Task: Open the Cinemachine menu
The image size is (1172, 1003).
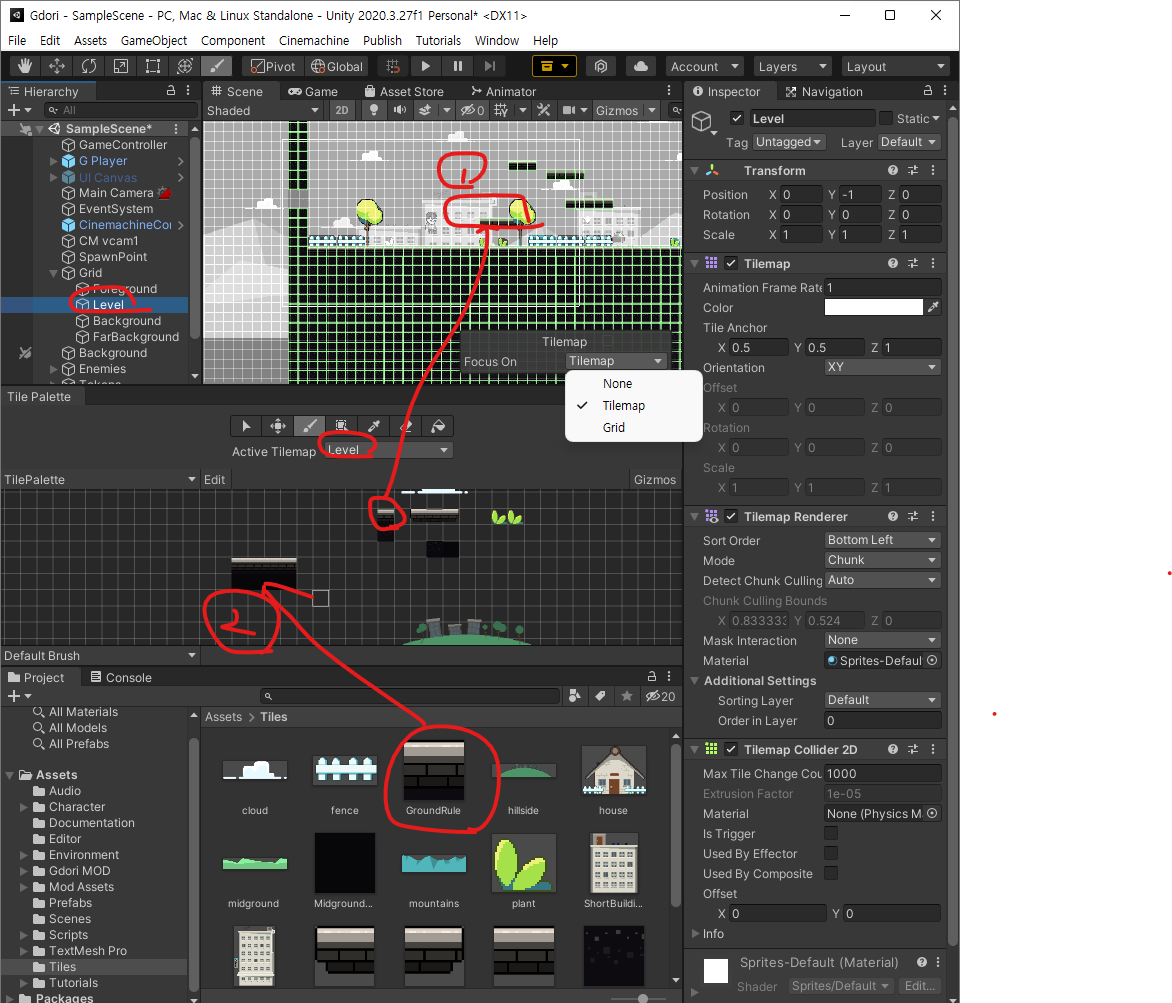Action: (x=314, y=40)
